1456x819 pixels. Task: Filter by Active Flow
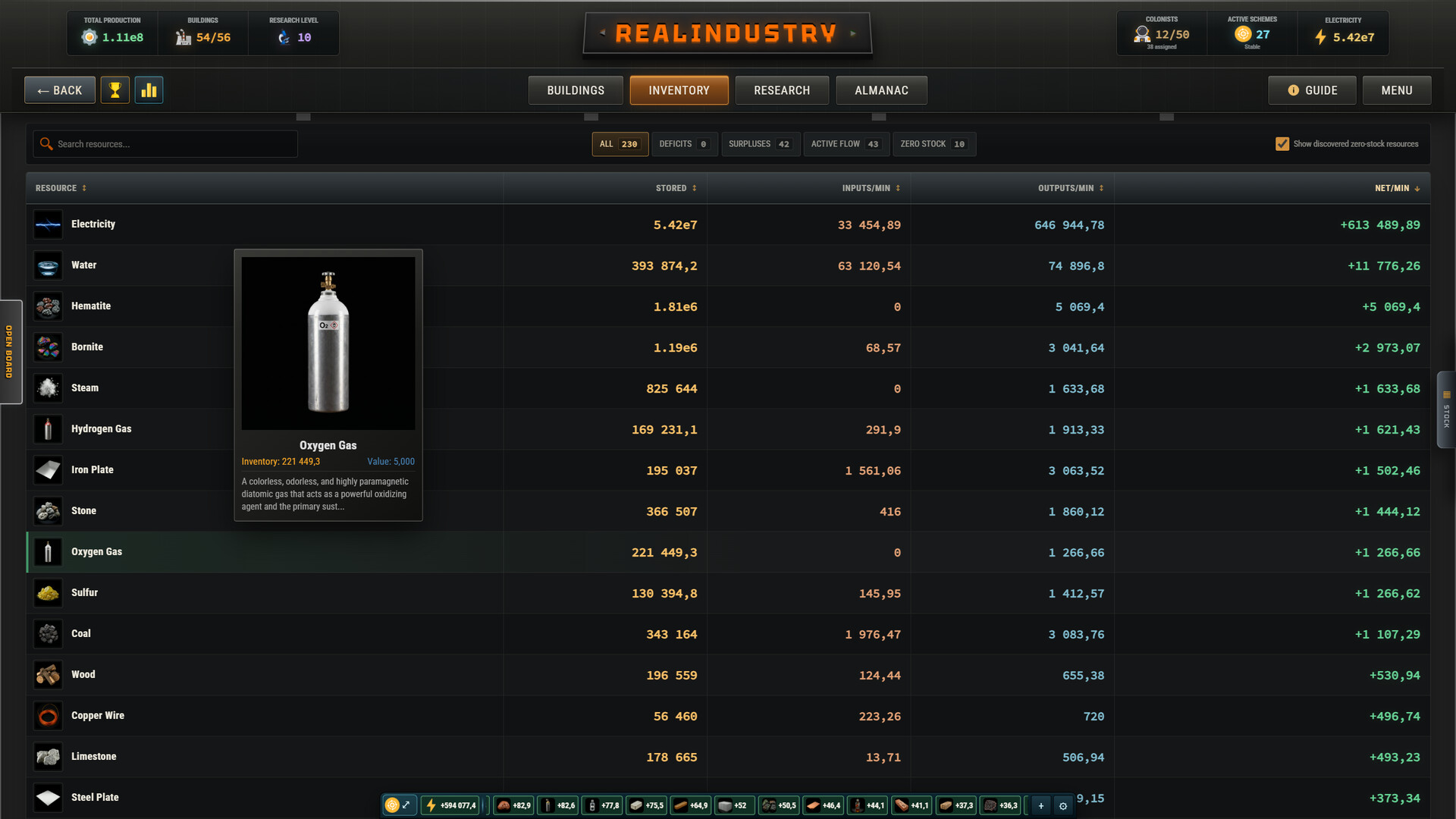(846, 144)
